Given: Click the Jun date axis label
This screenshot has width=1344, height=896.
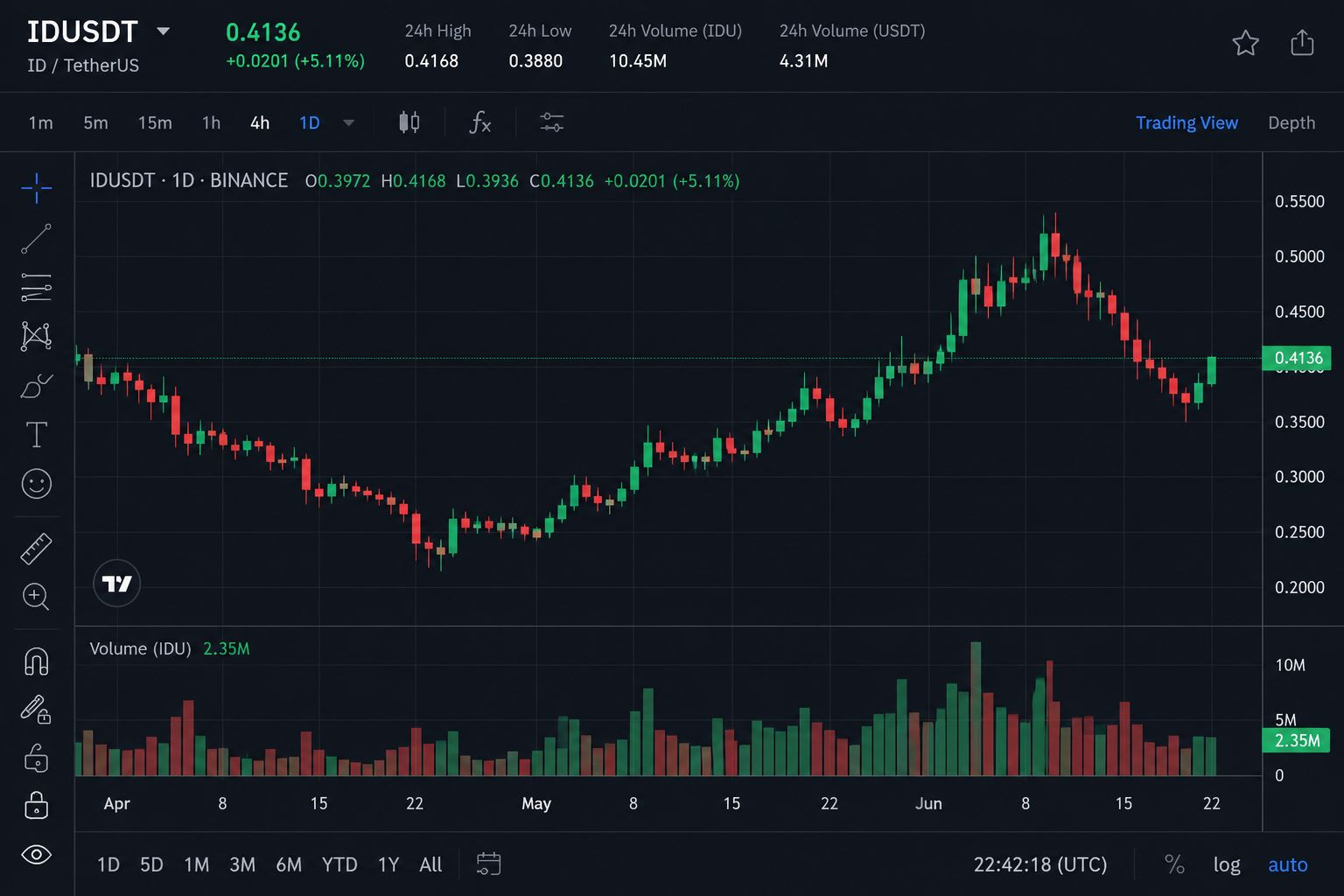Looking at the screenshot, I should (x=928, y=803).
